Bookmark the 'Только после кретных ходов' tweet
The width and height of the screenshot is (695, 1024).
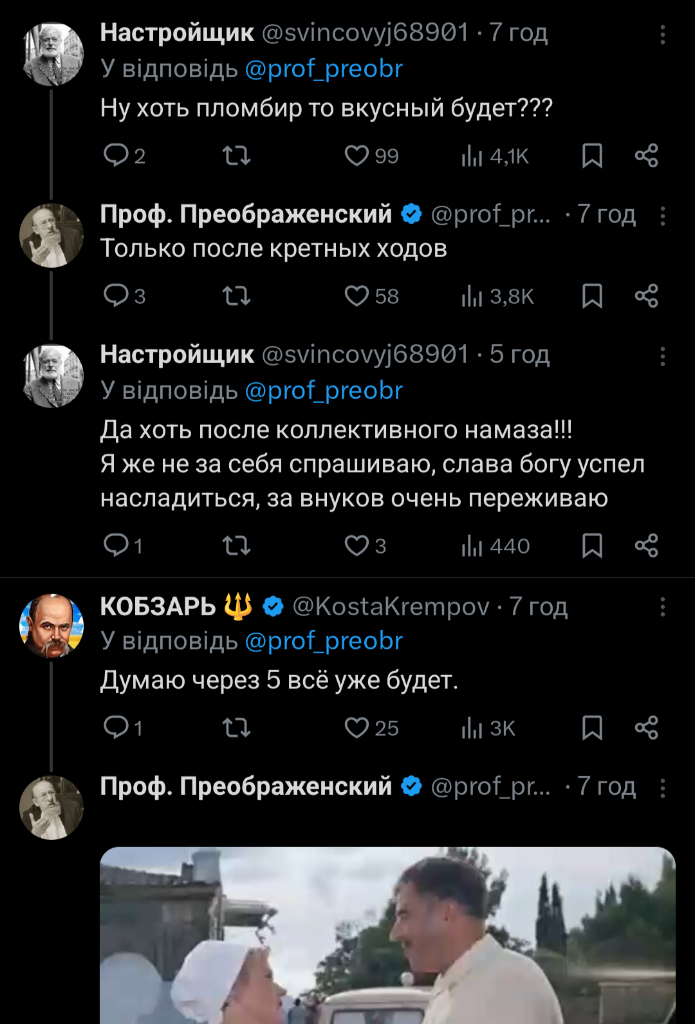pyautogui.click(x=592, y=296)
